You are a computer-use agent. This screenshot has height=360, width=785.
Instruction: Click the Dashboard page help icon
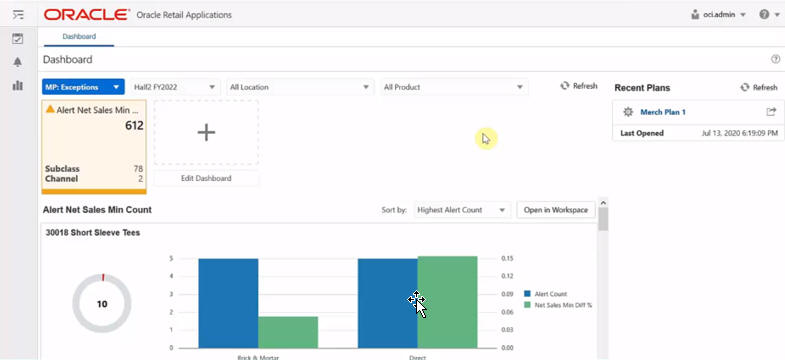coord(775,59)
